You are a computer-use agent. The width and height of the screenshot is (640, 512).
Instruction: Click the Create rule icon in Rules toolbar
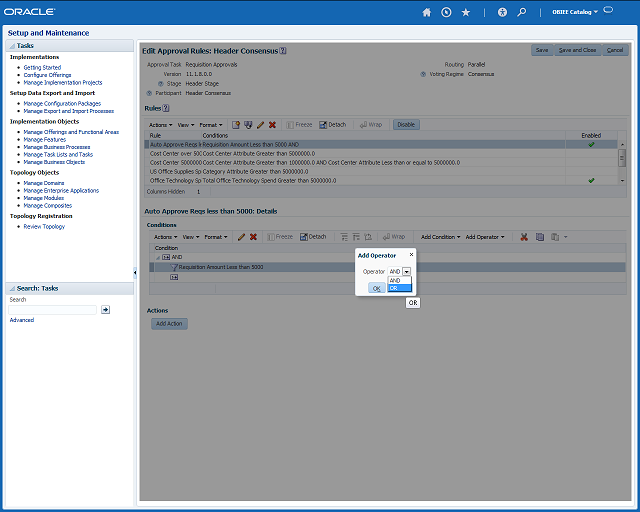236,125
